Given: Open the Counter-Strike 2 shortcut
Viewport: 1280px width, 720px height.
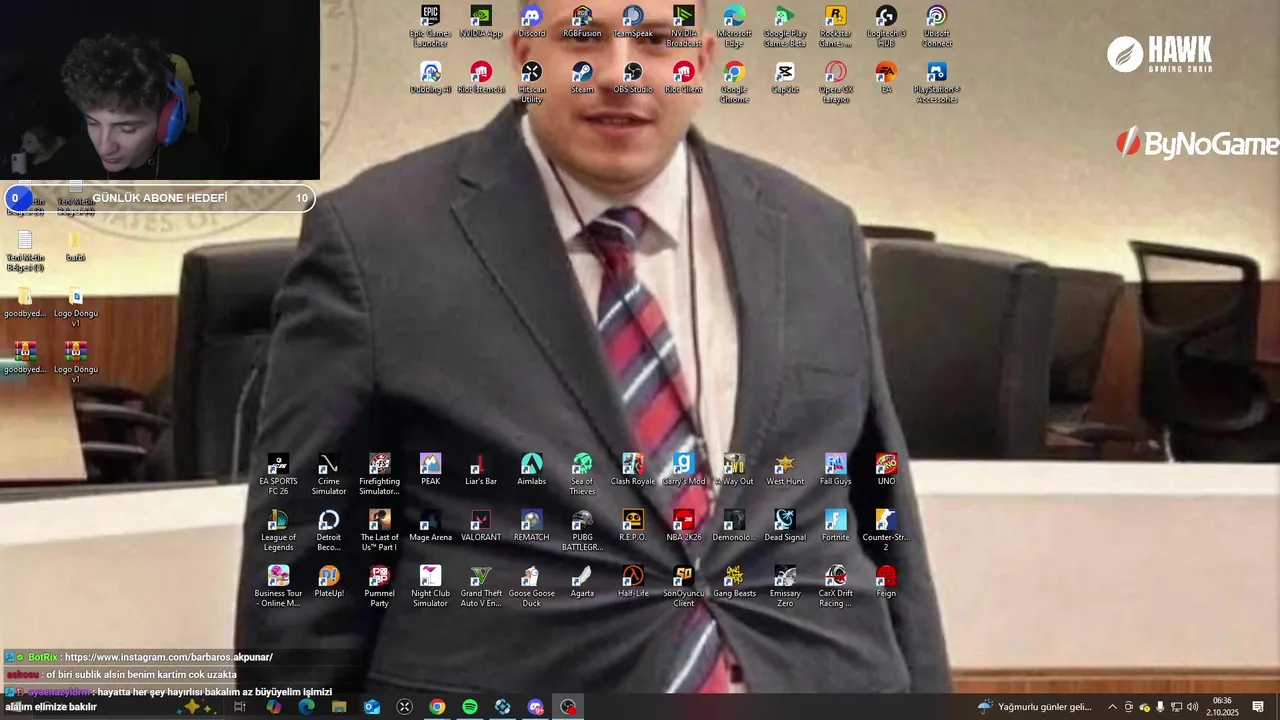Looking at the screenshot, I should click(x=886, y=530).
